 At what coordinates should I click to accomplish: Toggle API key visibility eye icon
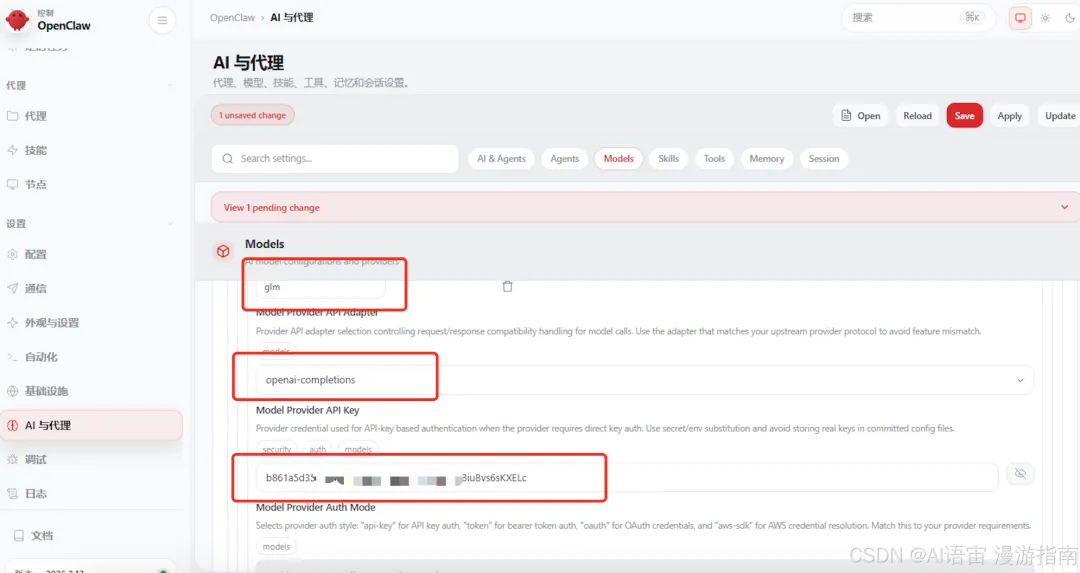(1020, 473)
